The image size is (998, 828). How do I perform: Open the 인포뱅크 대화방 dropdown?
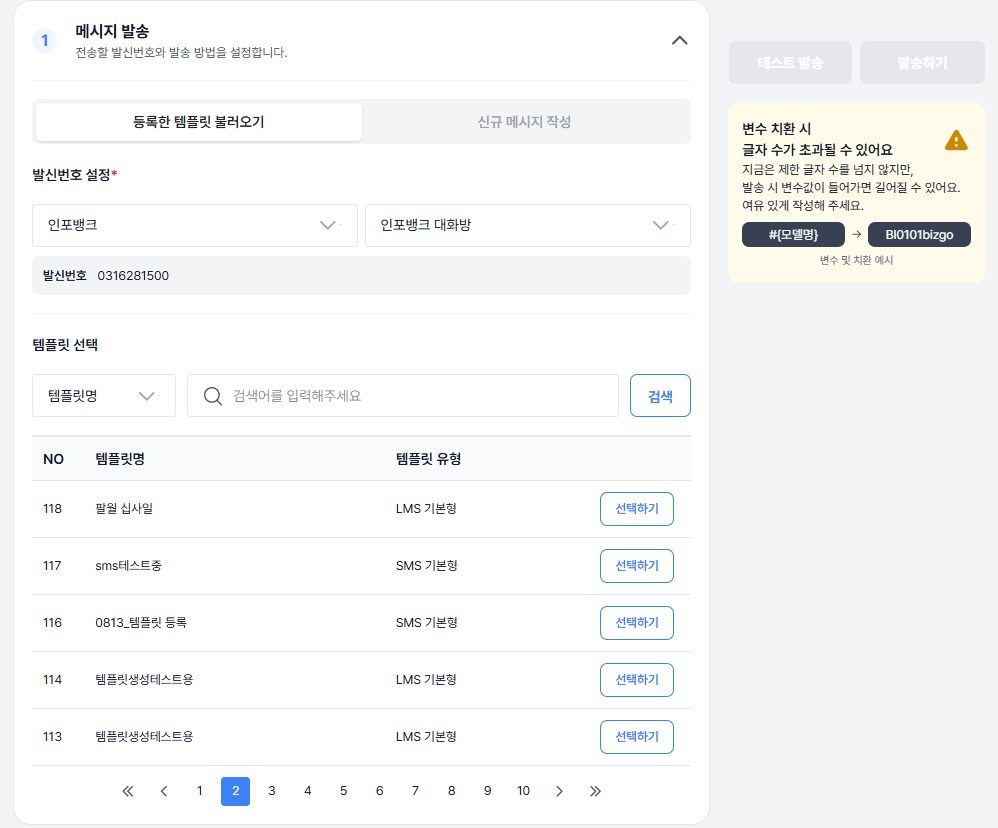coord(529,226)
